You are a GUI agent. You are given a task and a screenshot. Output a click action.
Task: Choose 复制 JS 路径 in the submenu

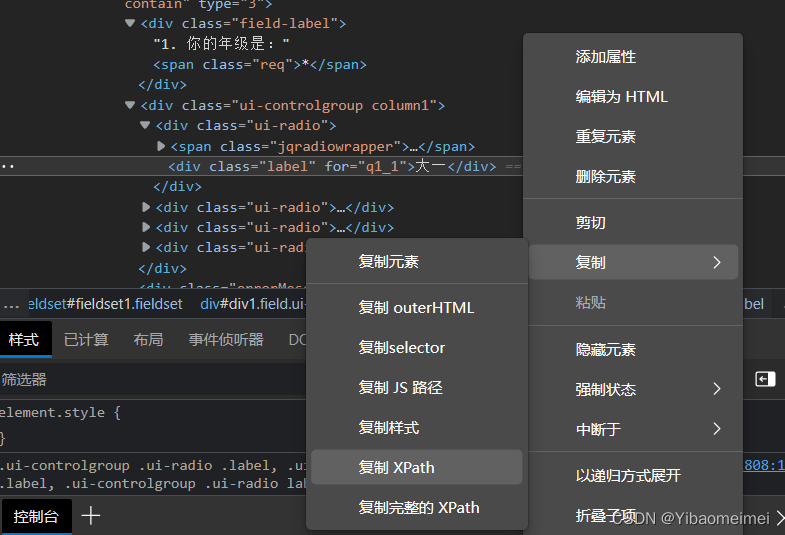tap(417, 387)
